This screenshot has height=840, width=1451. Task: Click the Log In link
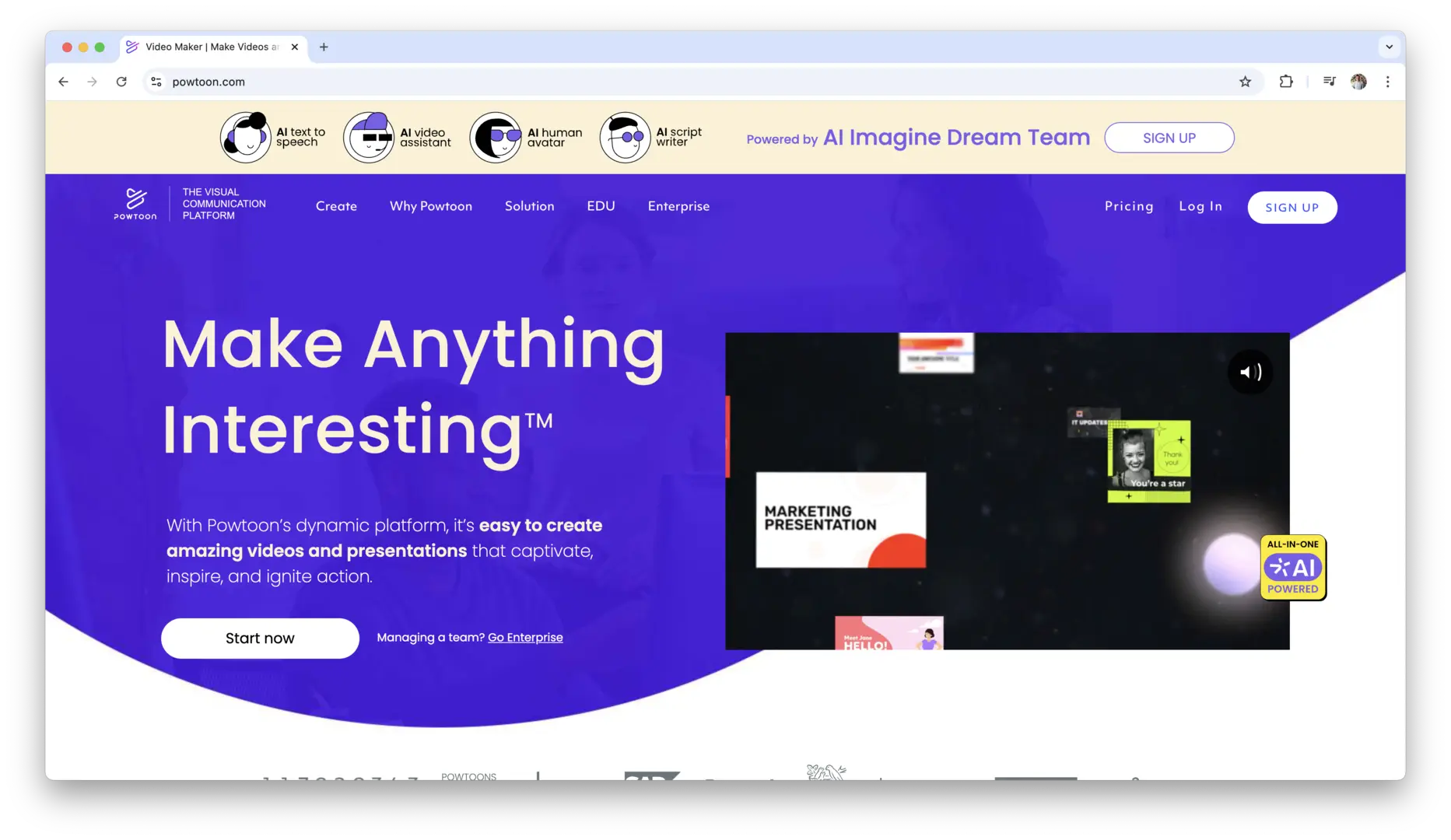[x=1200, y=206]
